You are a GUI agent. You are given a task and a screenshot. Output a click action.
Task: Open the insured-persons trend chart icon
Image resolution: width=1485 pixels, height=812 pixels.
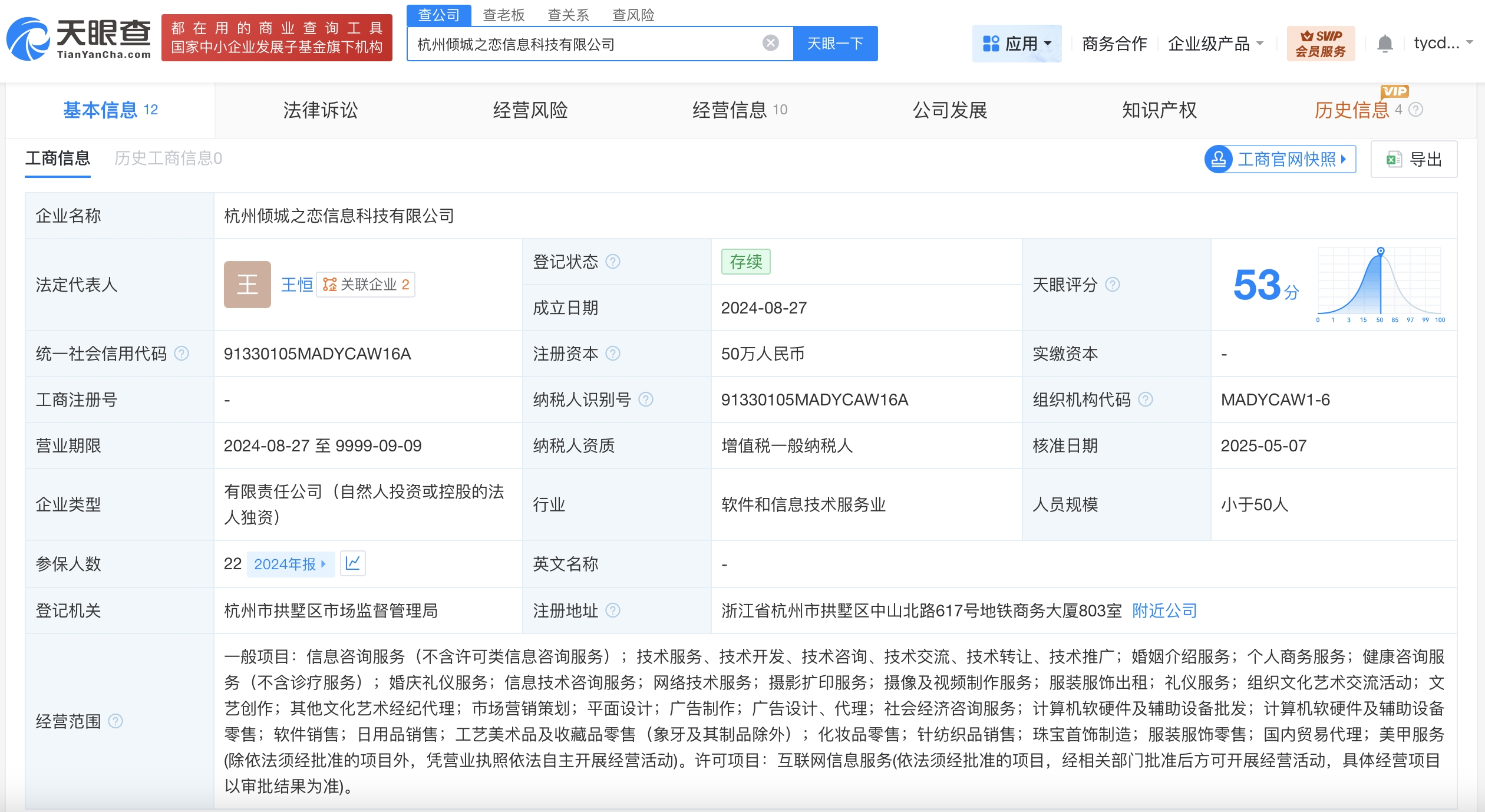(353, 564)
